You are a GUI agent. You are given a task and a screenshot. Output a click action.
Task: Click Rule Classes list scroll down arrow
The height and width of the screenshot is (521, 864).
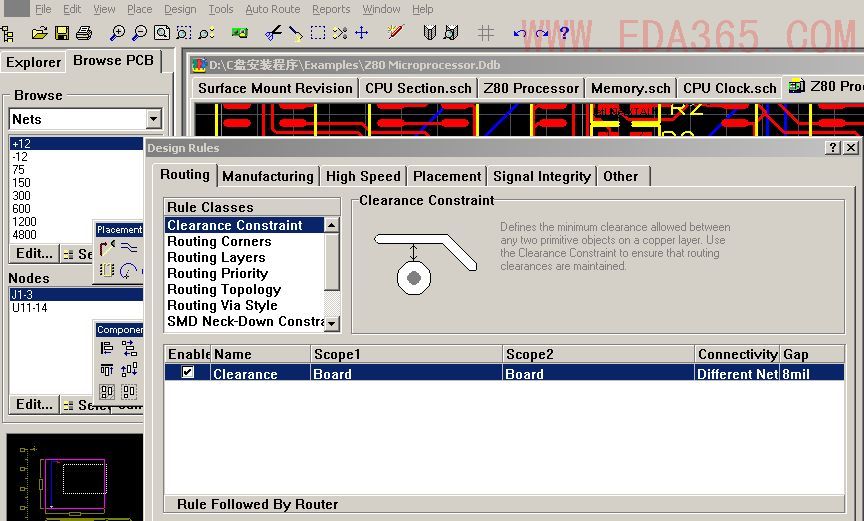(331, 324)
